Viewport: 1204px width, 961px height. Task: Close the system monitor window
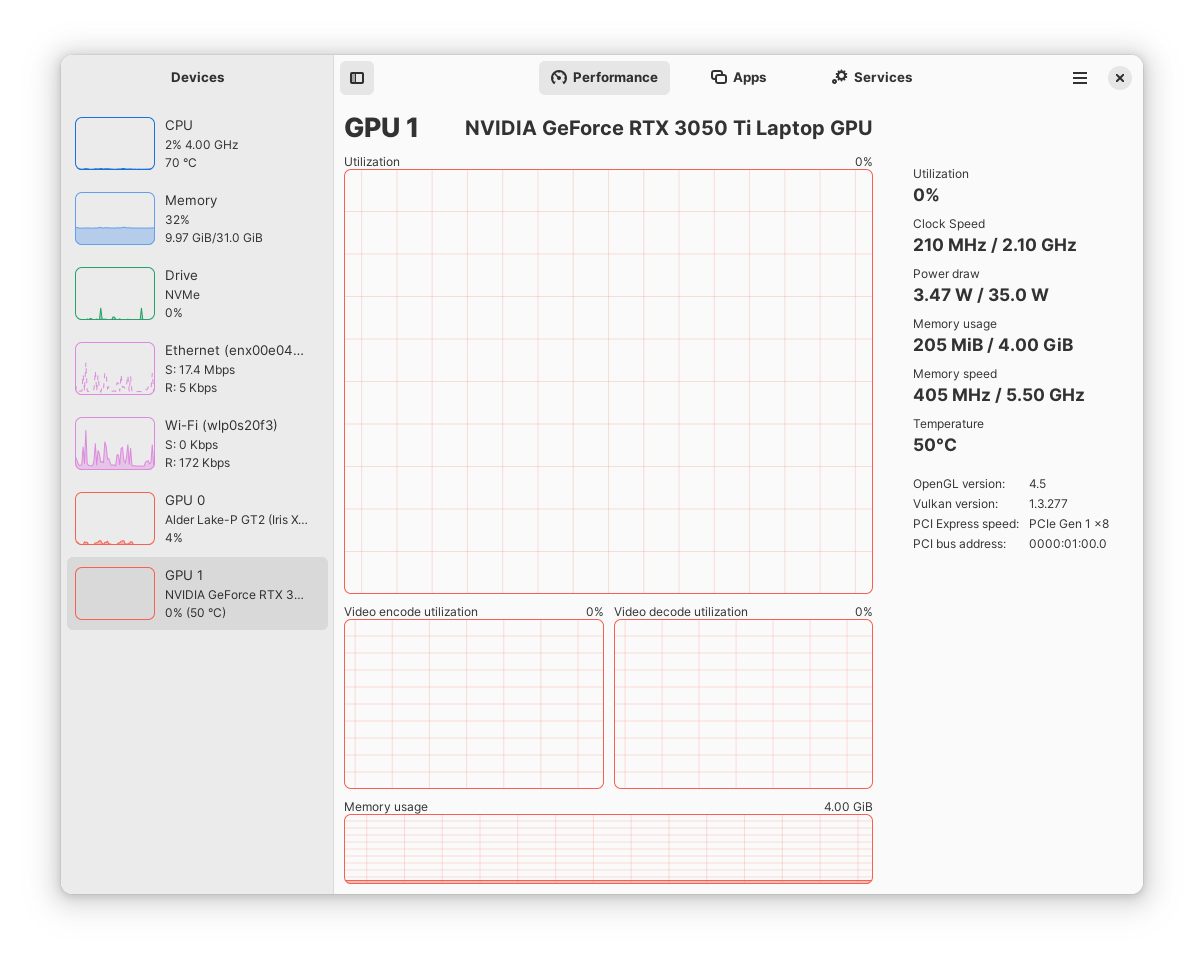pyautogui.click(x=1120, y=78)
